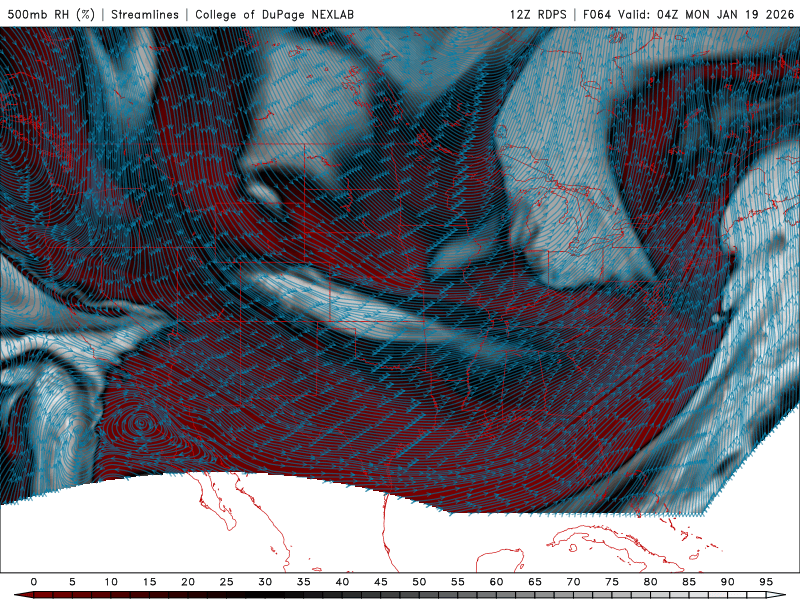This screenshot has width=800, height=600.
Task: Click 'College of DuPage NEXLAB' text
Action: tap(274, 14)
